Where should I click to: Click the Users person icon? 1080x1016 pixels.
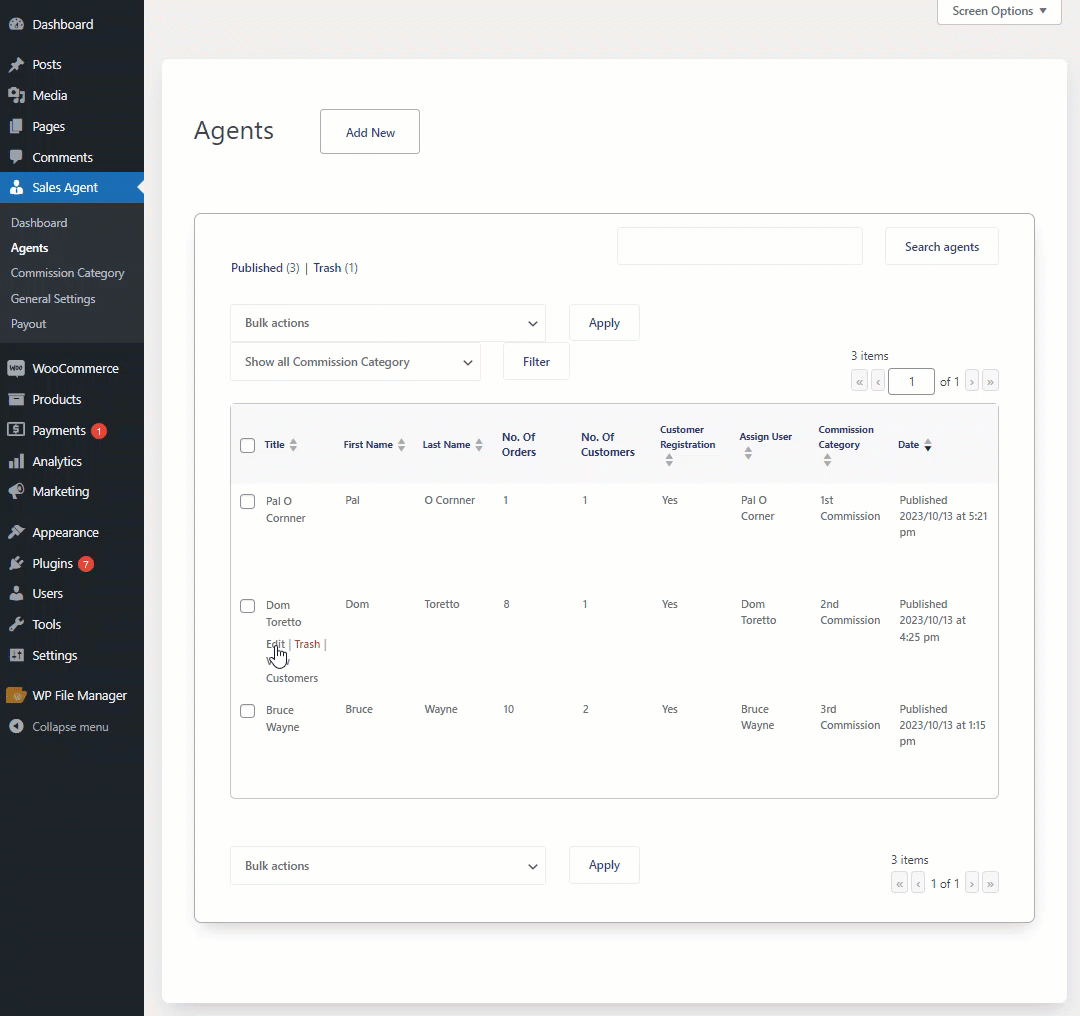pyautogui.click(x=17, y=593)
